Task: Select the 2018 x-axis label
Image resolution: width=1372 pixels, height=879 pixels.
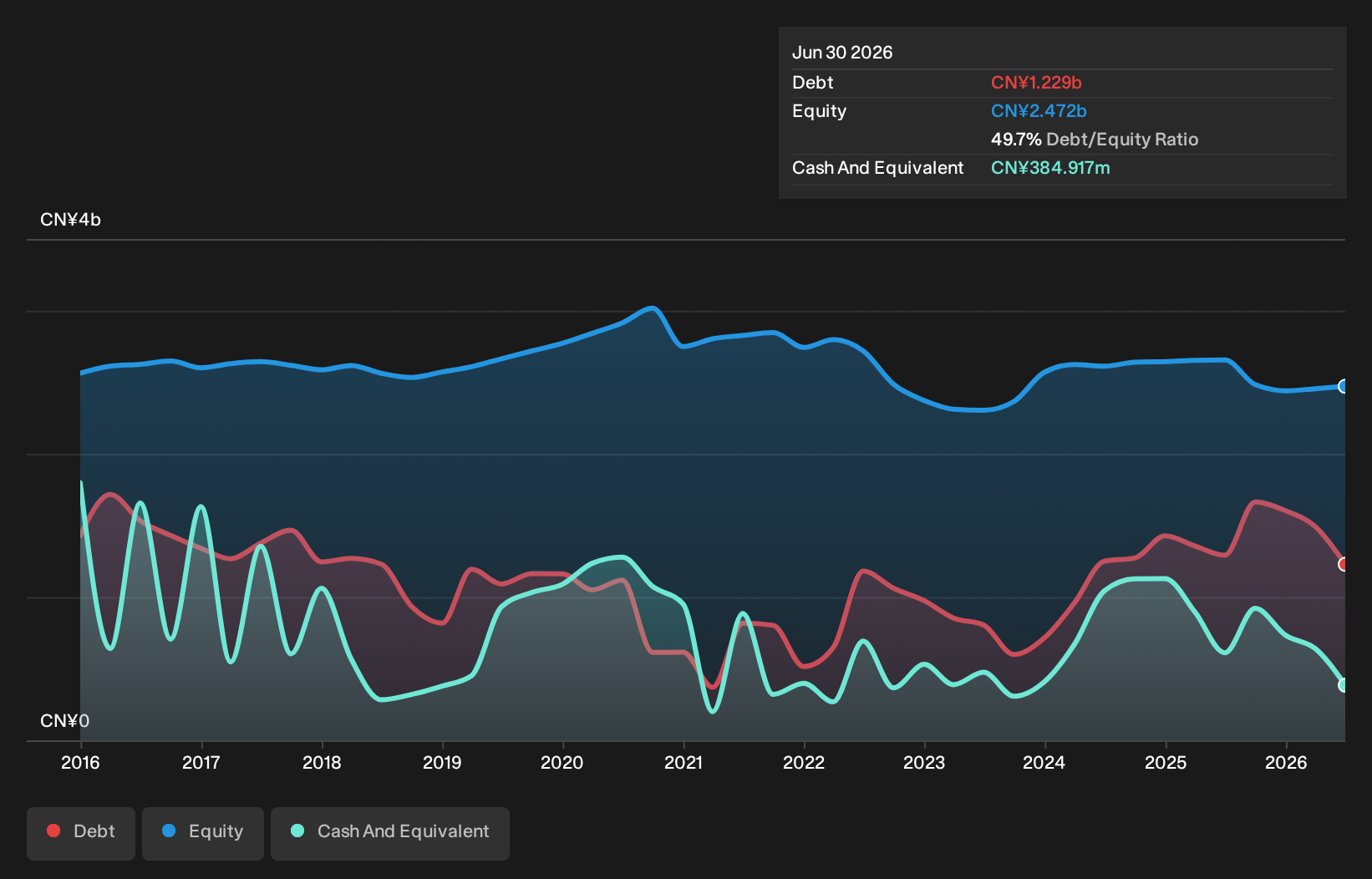Action: tap(322, 762)
